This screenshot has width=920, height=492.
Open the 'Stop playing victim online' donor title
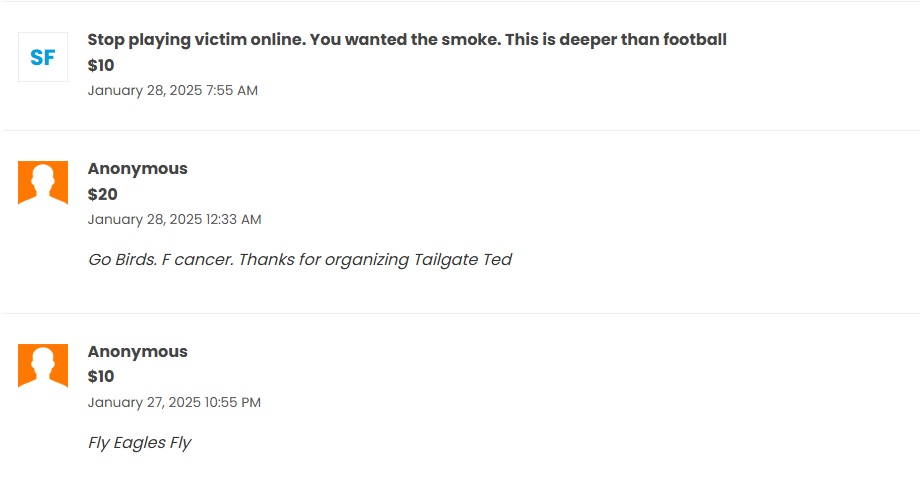tap(406, 40)
